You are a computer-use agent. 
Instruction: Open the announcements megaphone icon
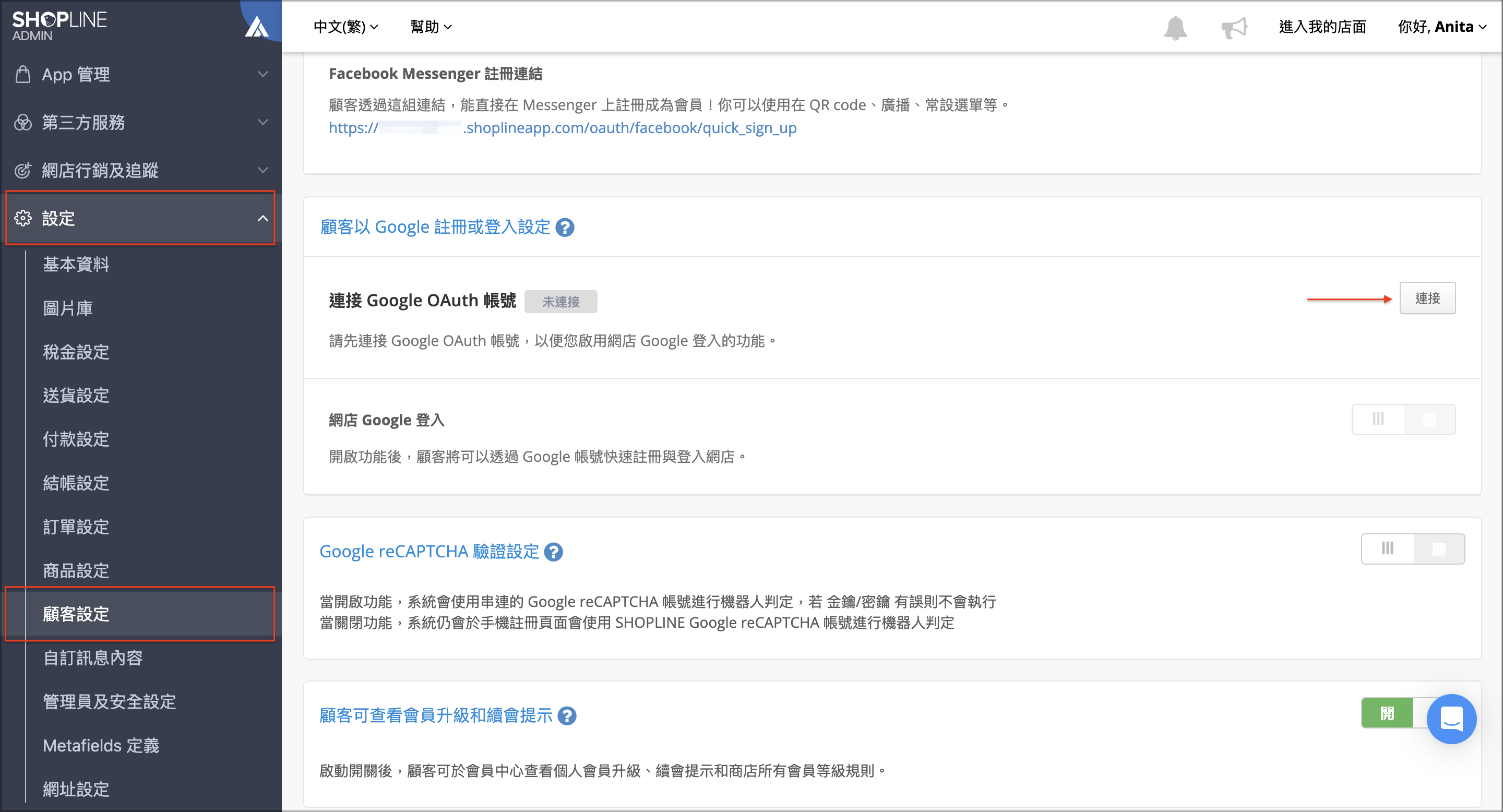(1234, 28)
